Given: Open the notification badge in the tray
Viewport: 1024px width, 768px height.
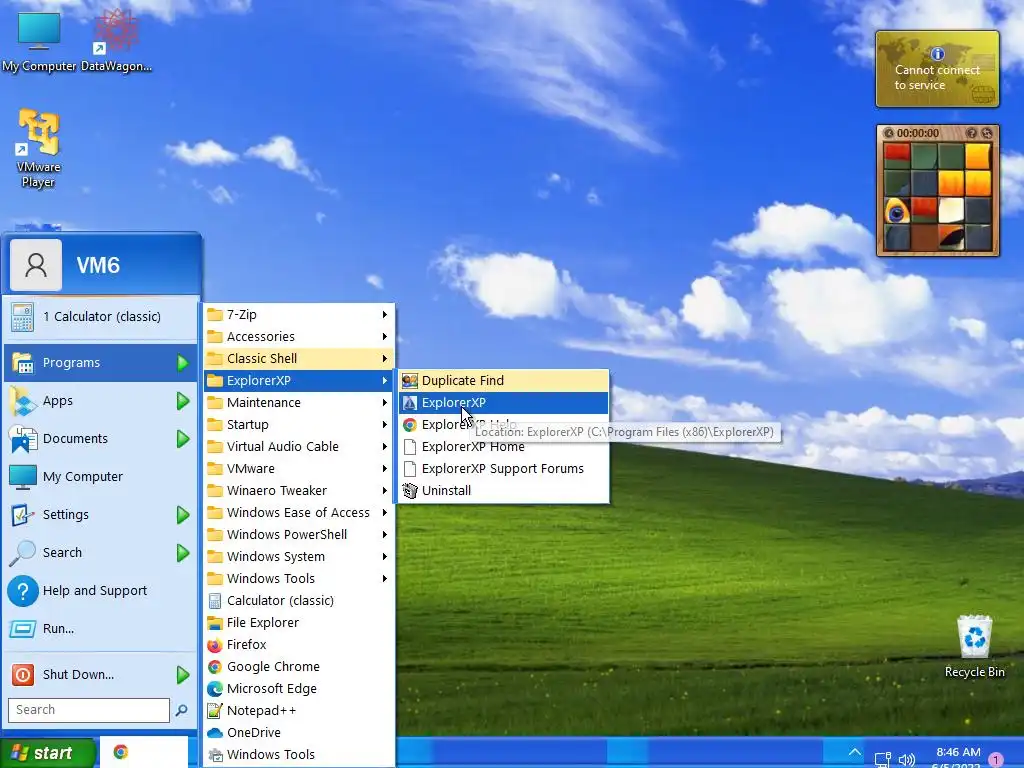Looking at the screenshot, I should tap(996, 760).
